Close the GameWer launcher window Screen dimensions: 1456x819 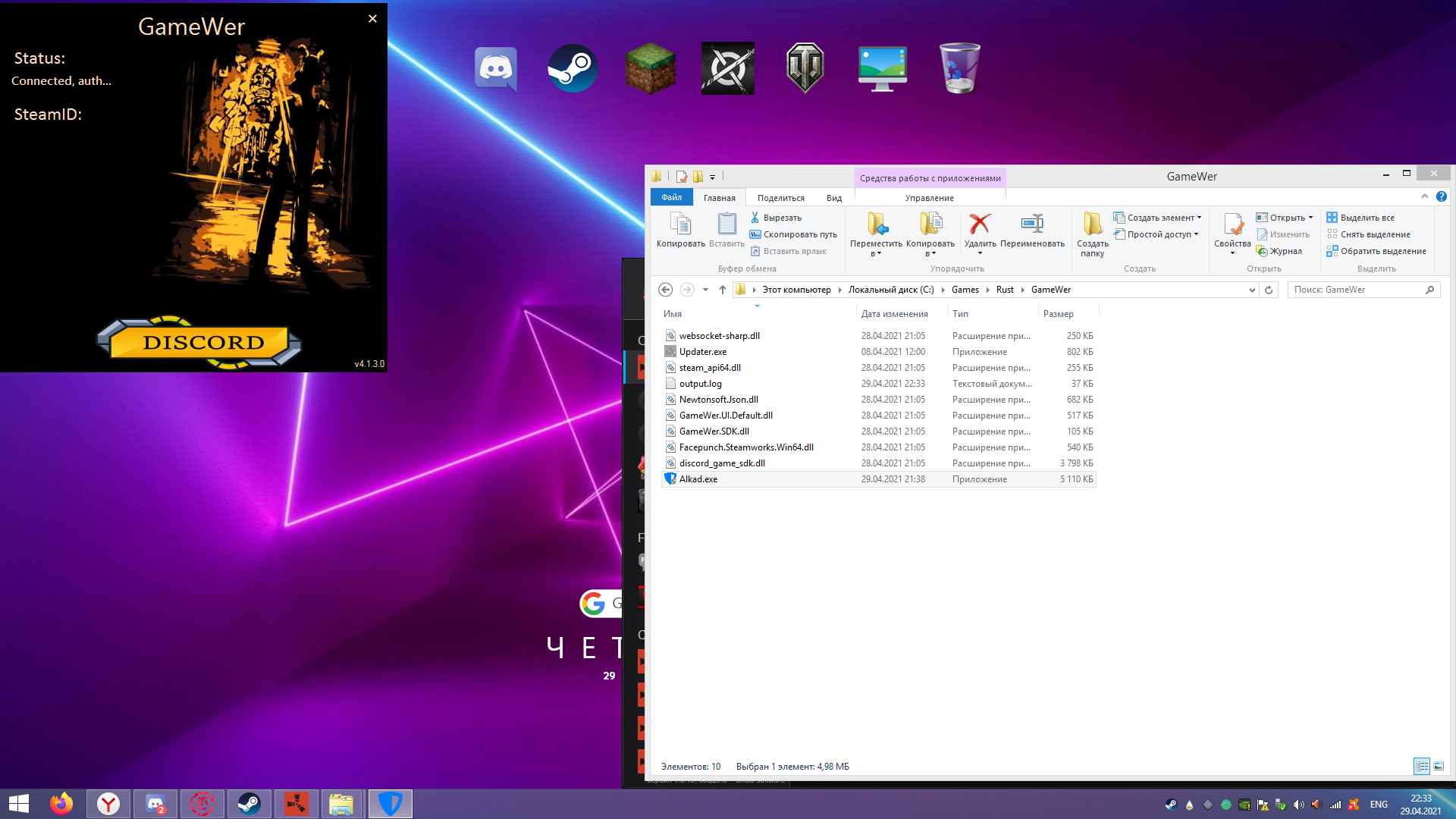pyautogui.click(x=372, y=18)
